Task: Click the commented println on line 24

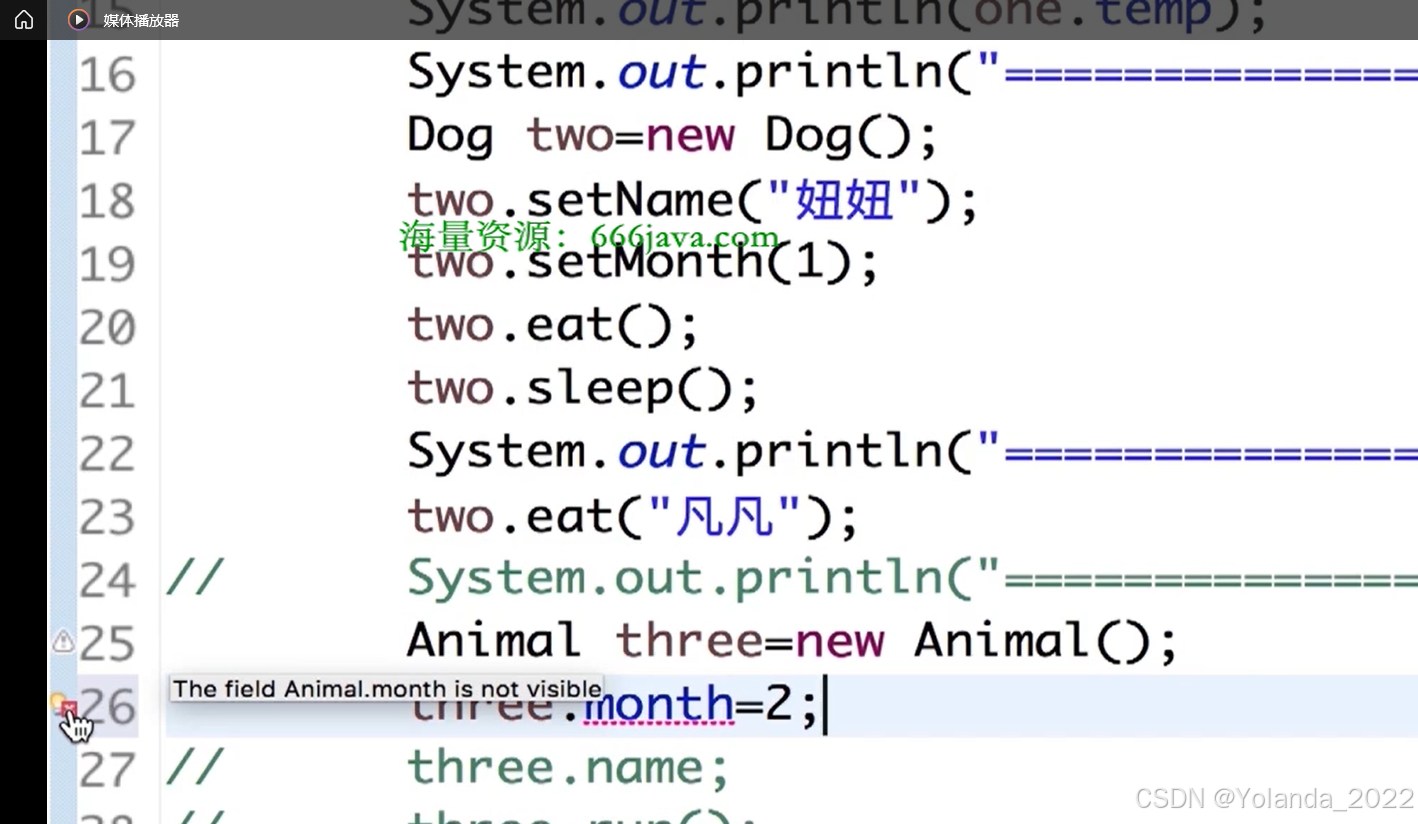Action: 912,578
